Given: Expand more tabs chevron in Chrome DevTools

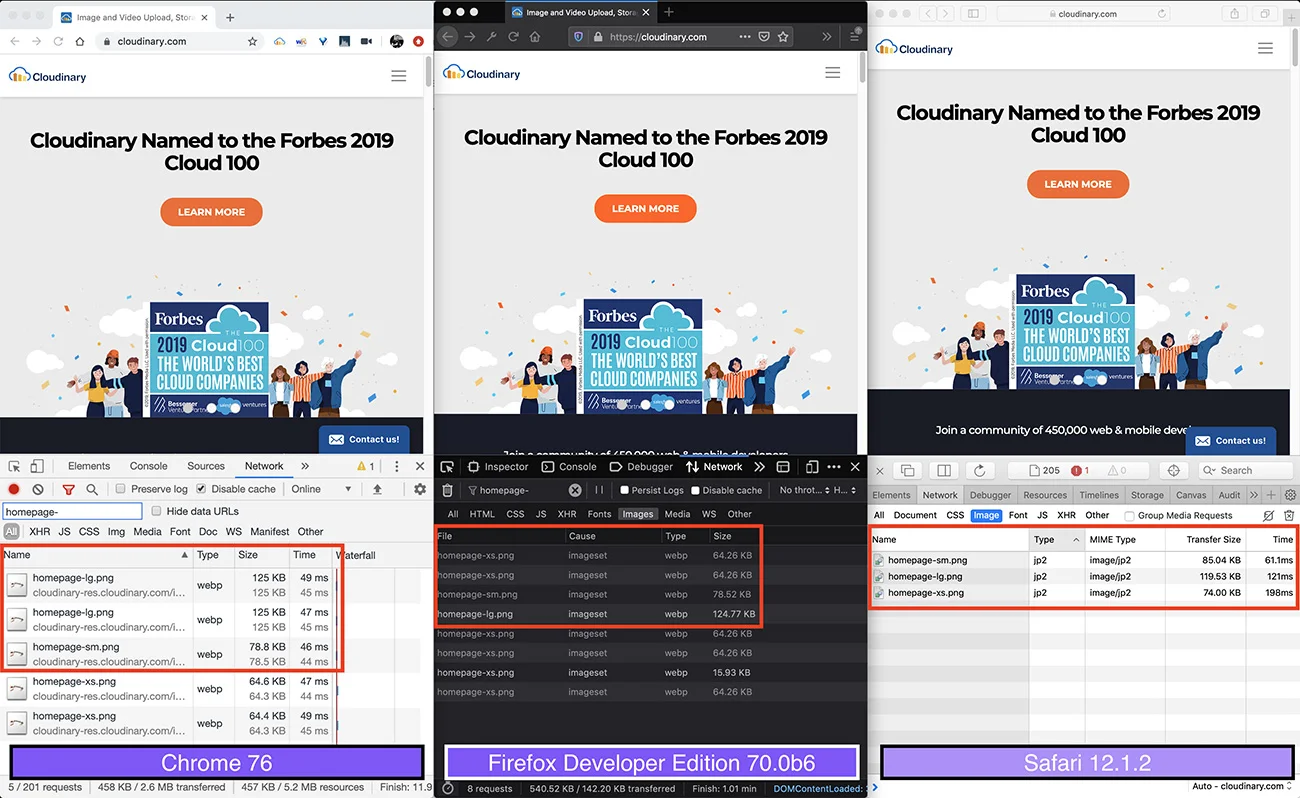Looking at the screenshot, I should pos(305,466).
